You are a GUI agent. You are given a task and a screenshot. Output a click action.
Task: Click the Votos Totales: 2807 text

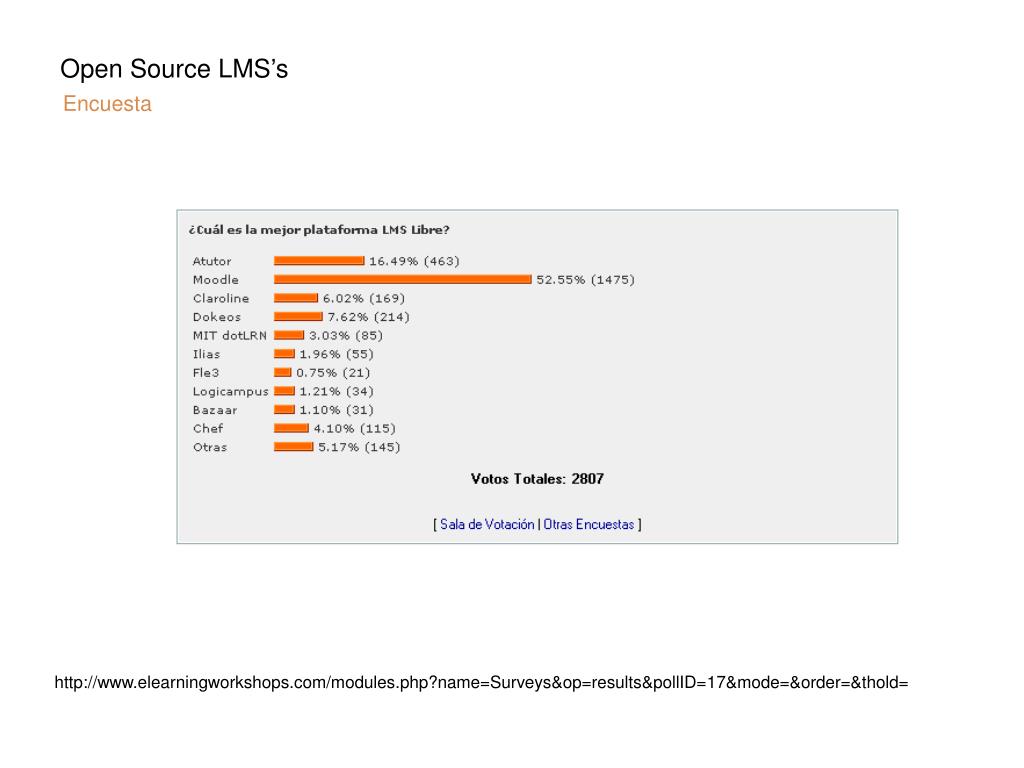[x=537, y=479]
